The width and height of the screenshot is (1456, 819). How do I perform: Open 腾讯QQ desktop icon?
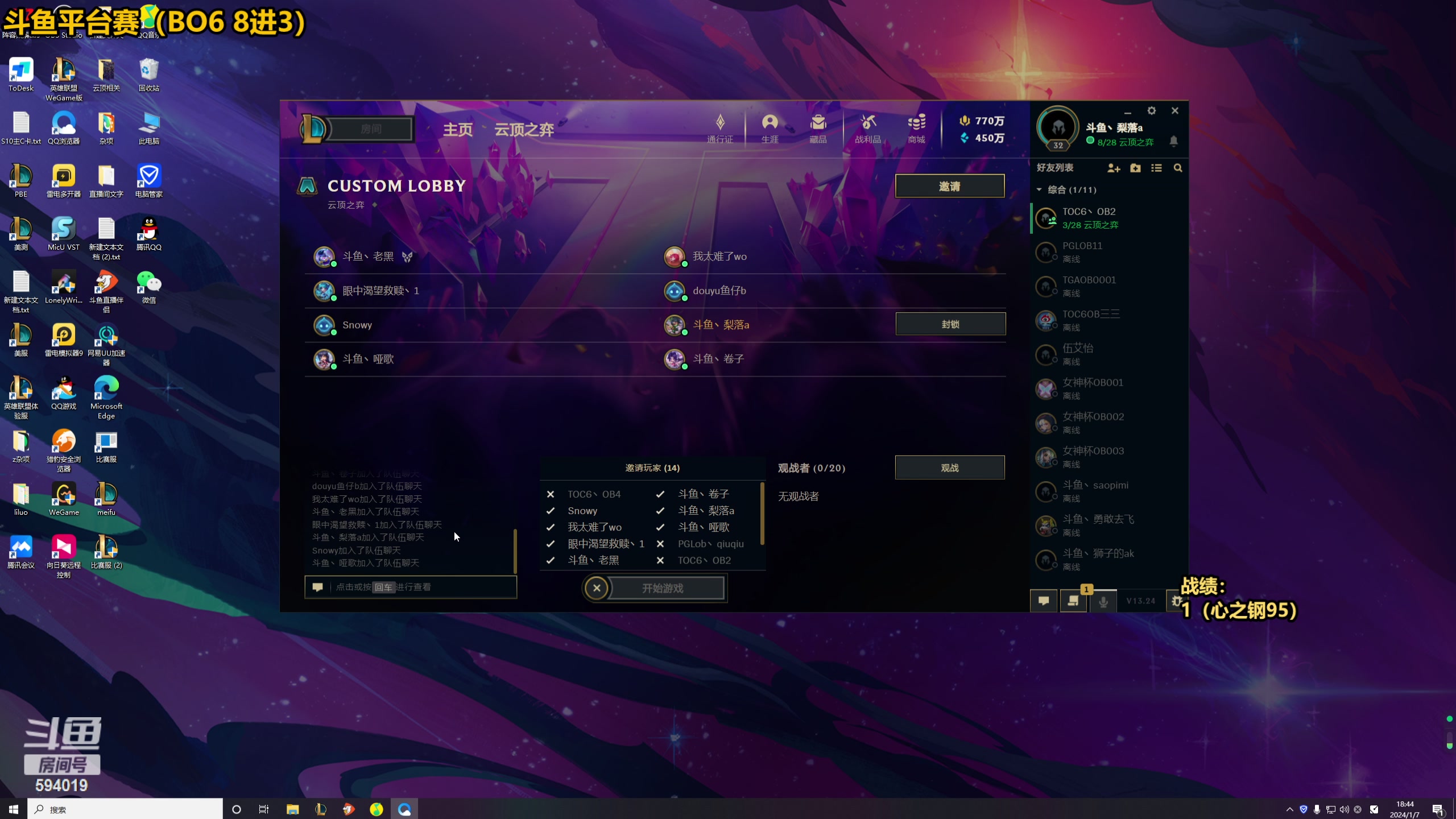point(149,234)
